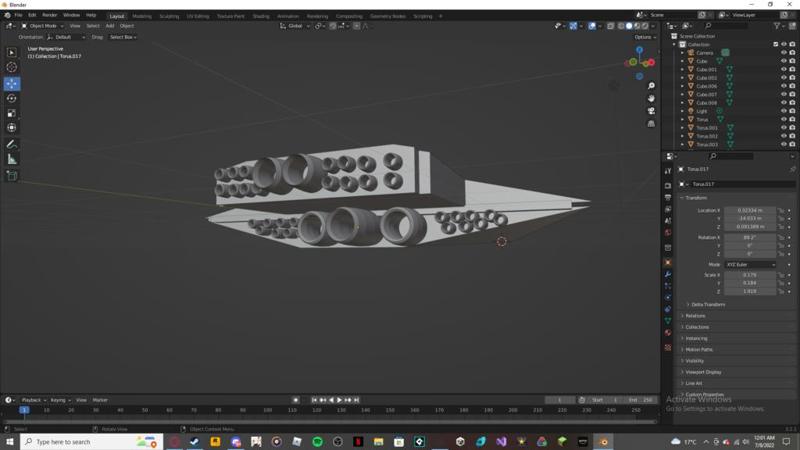Screen dimensions: 800x450
Task: Toggle the show overlays button
Action: pyautogui.click(x=592, y=26)
